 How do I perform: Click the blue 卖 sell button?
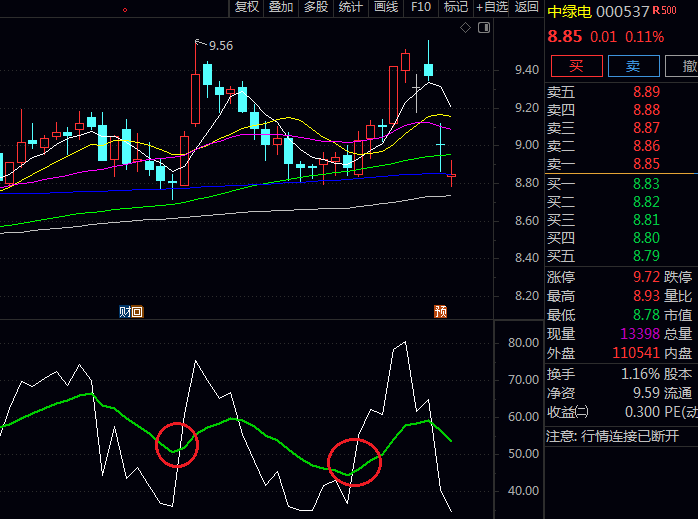click(x=632, y=66)
